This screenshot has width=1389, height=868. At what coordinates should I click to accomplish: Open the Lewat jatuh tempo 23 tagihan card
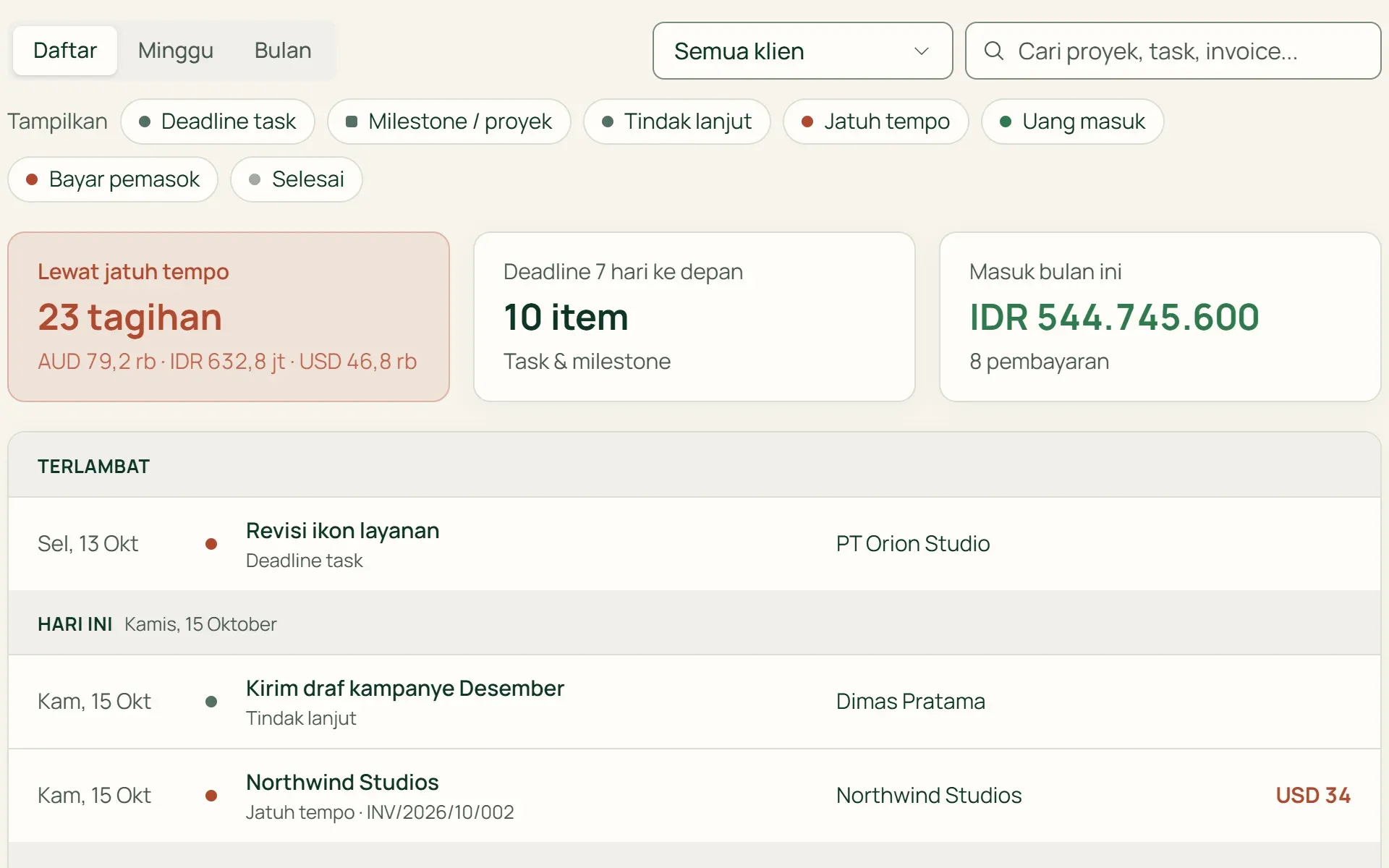pyautogui.click(x=229, y=317)
